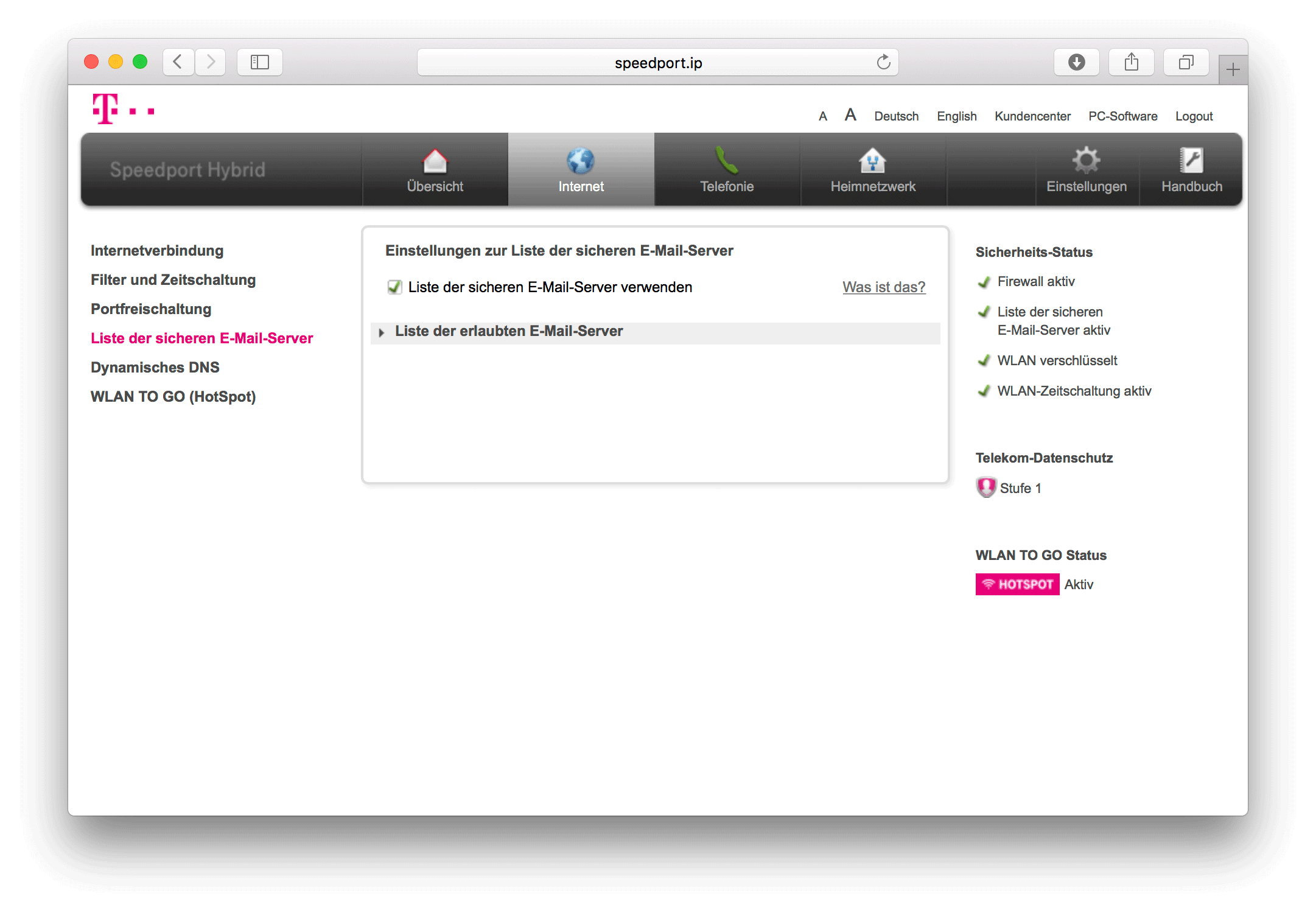This screenshot has width=1316, height=913.
Task: Open Dynamisches DNS menu entry
Action: coord(155,368)
